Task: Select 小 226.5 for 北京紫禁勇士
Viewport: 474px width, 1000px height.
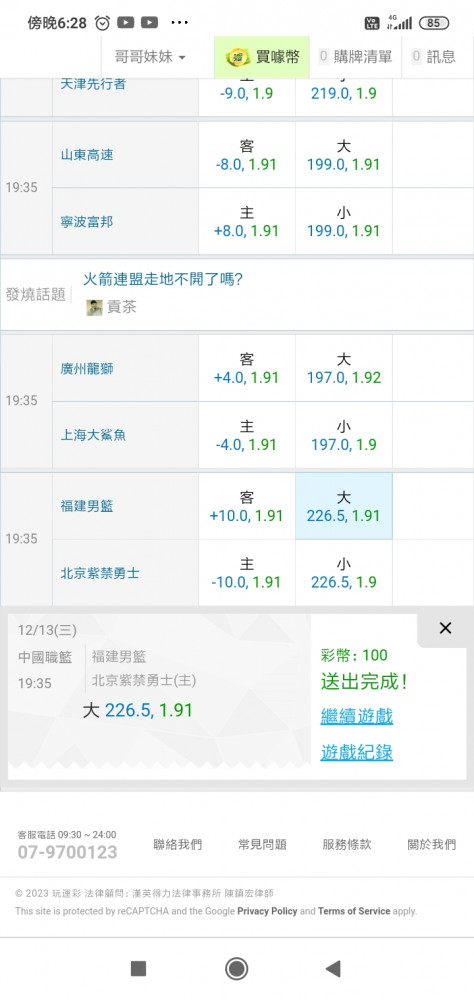Action: 344,573
